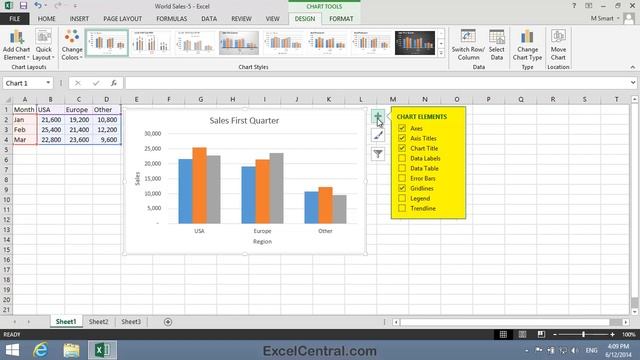Switch to Normal view icon
This screenshot has width=640, height=360.
click(x=503, y=334)
